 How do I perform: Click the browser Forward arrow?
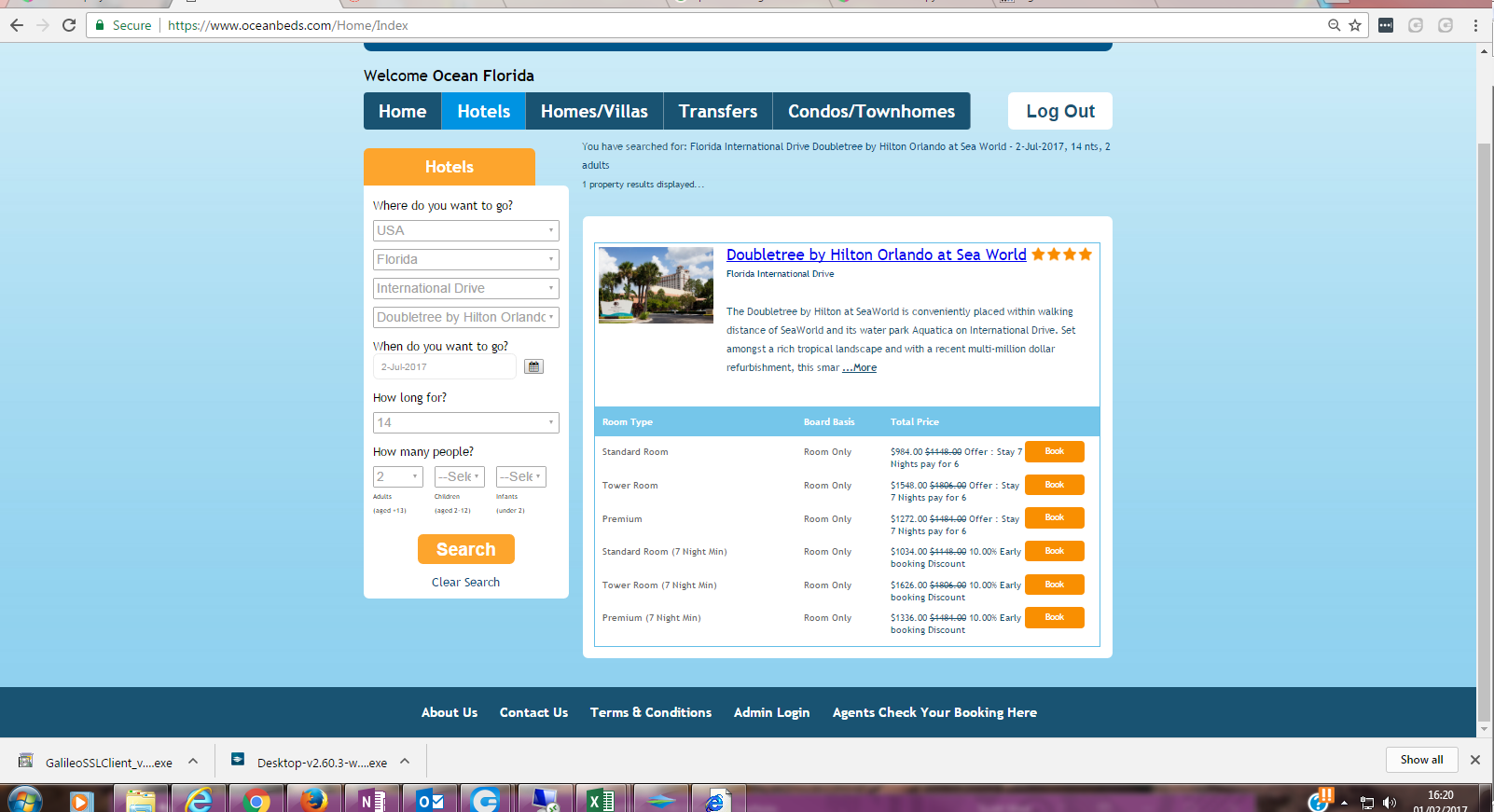click(x=43, y=25)
